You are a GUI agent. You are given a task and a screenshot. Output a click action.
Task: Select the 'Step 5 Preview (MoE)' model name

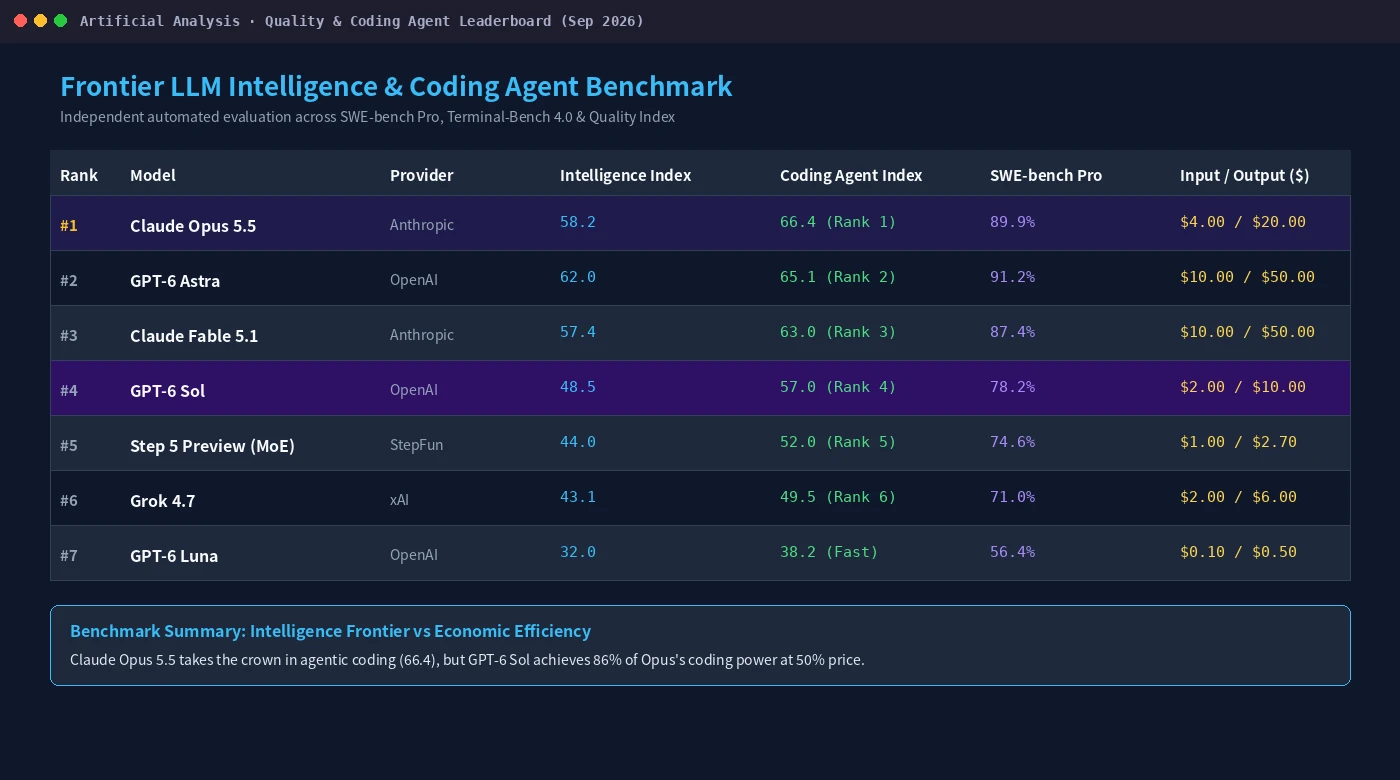(212, 446)
